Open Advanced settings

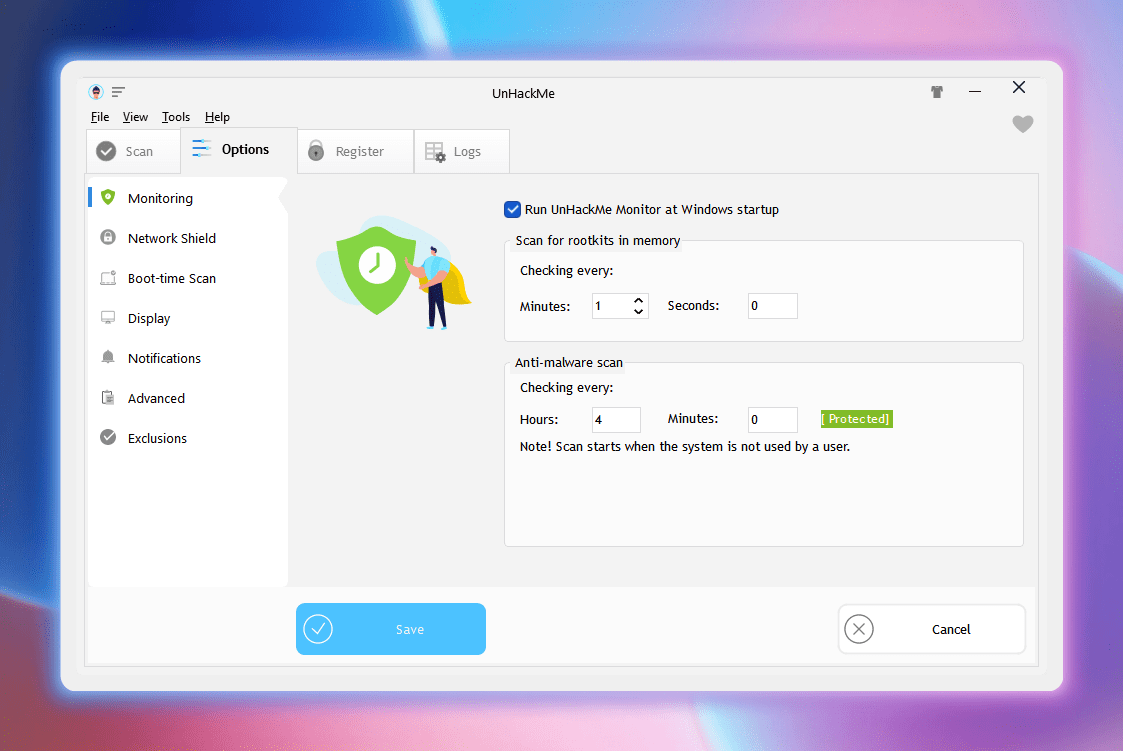coord(186,398)
